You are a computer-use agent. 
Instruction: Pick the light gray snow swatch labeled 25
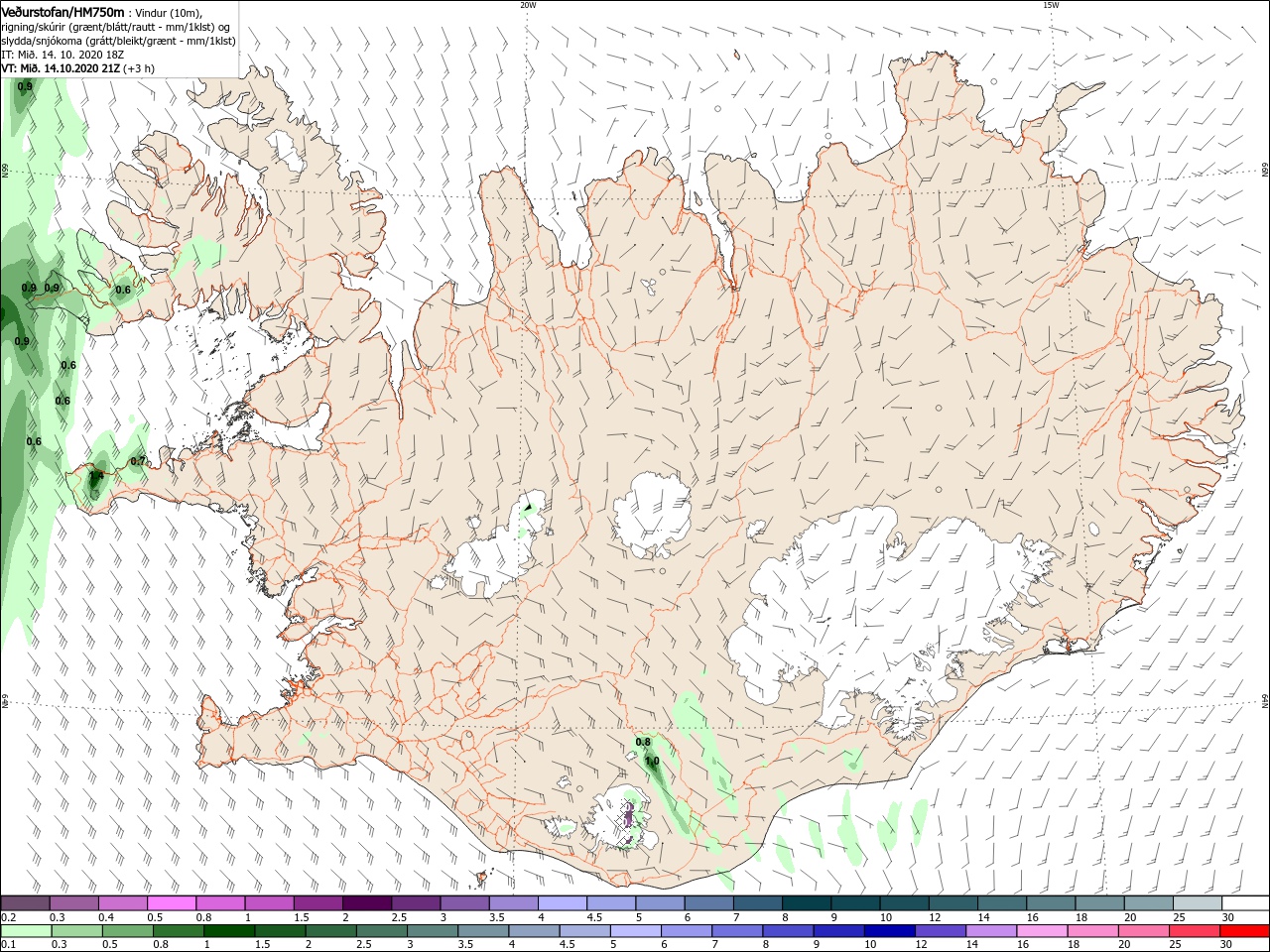tap(1197, 903)
